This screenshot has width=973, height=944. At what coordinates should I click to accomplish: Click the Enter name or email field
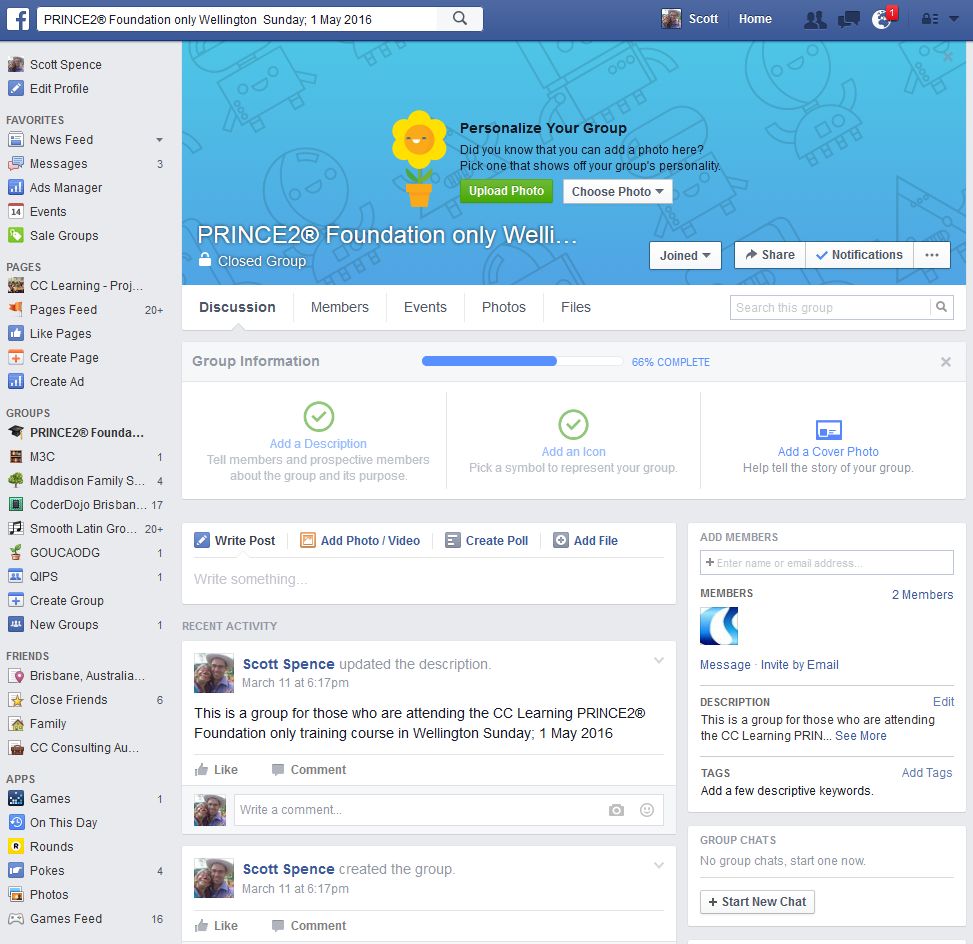pos(827,563)
